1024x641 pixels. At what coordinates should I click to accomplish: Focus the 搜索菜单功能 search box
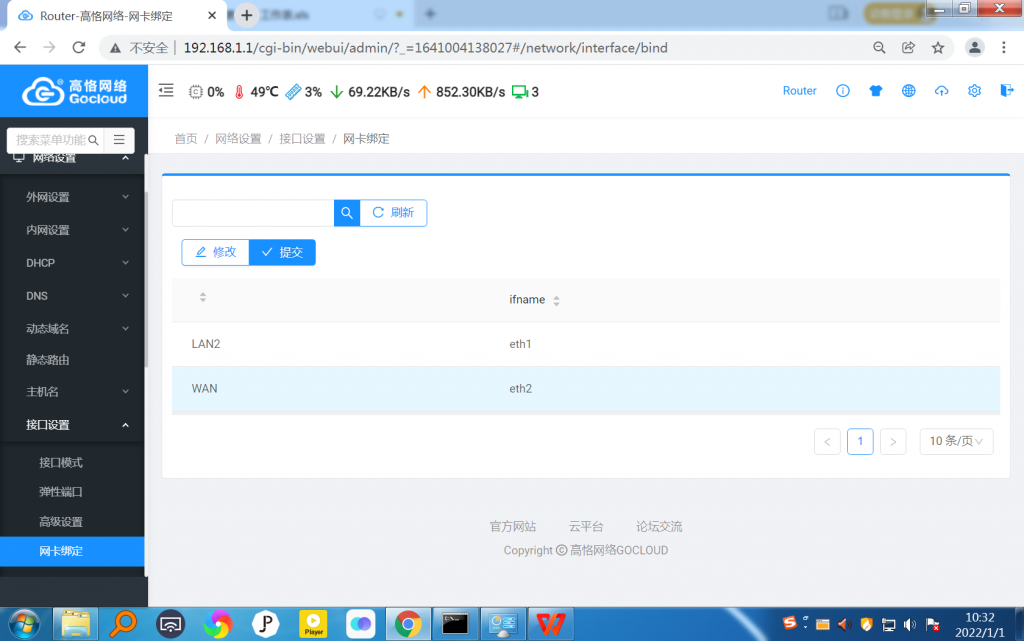tap(55, 140)
